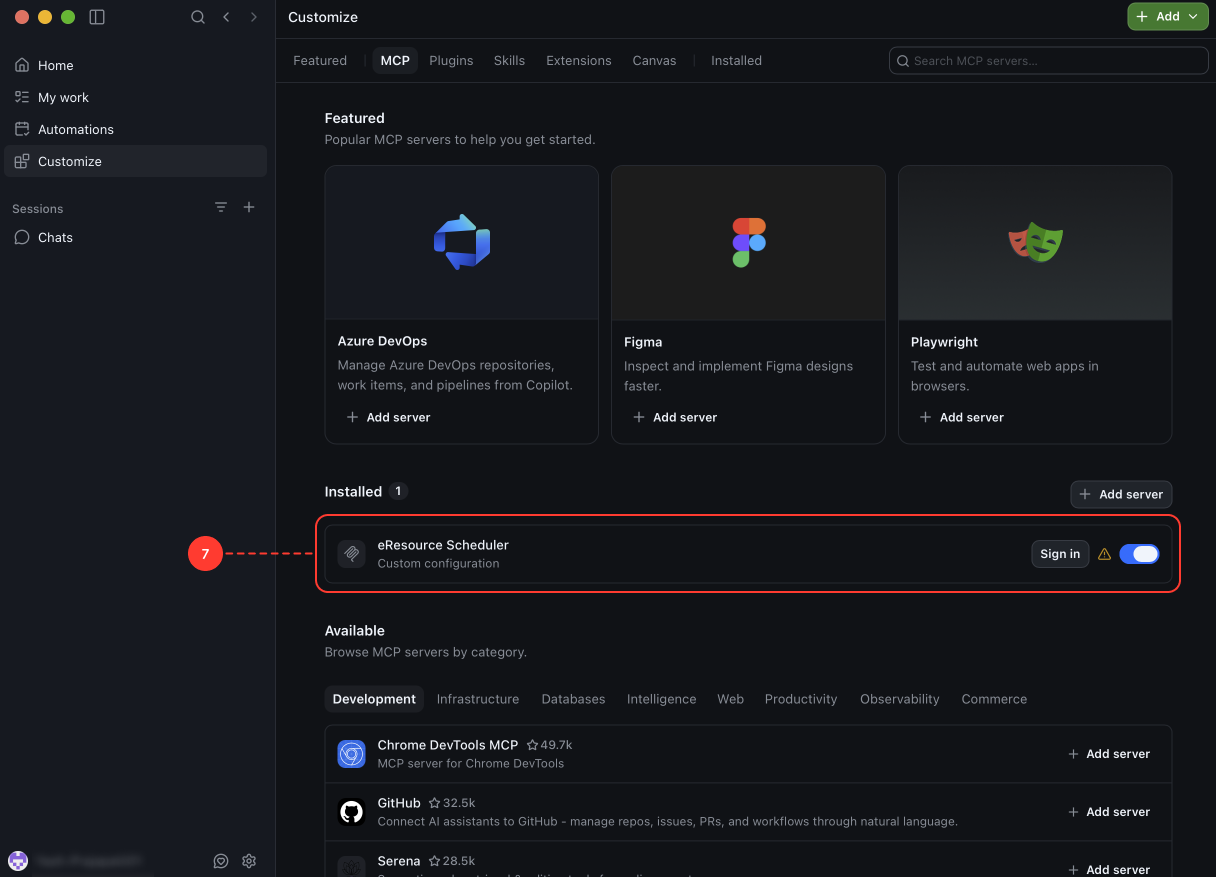The image size is (1216, 877).
Task: Switch to the Extensions tab
Action: coord(579,60)
